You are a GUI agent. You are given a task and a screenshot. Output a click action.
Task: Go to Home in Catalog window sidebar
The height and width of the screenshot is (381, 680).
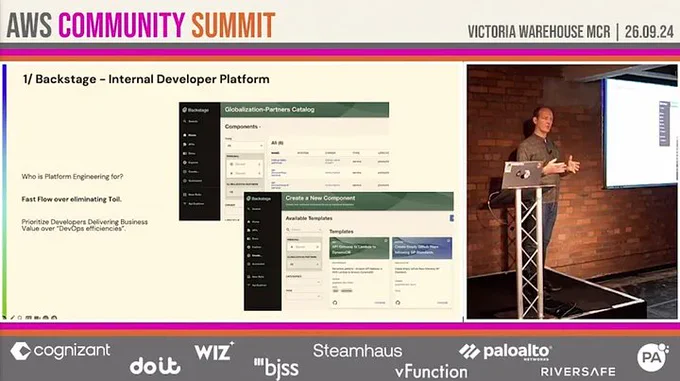coord(190,135)
